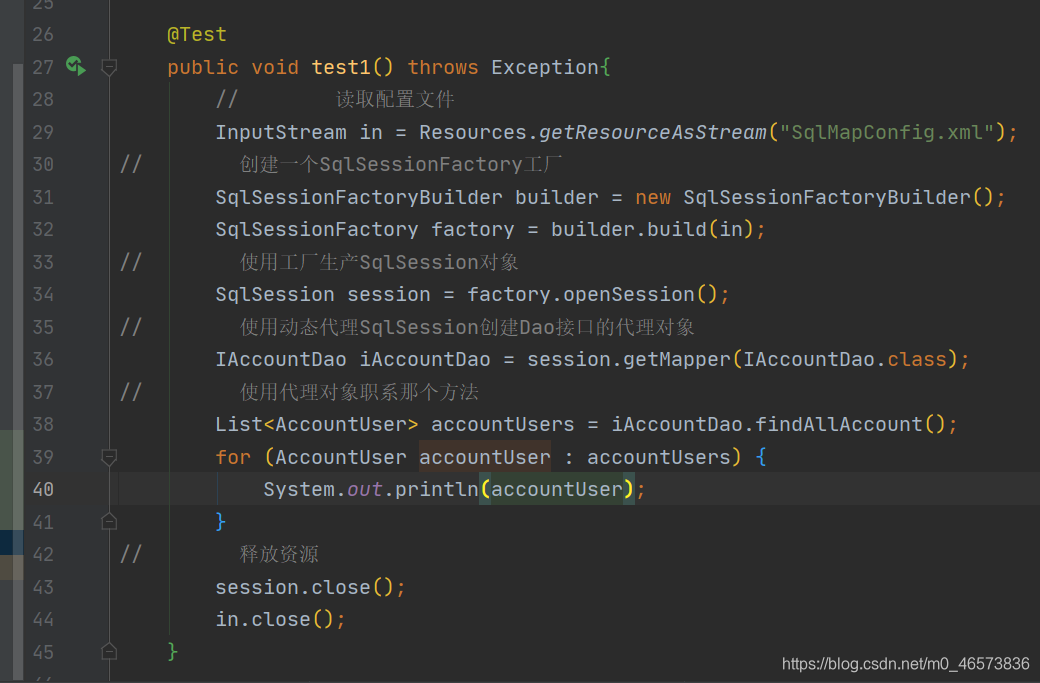Collapse the test1 method fold marker at line 27

click(109, 66)
